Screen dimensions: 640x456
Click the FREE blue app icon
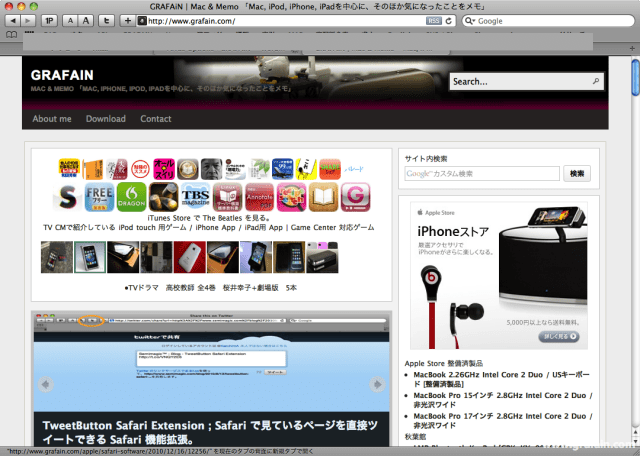pos(100,196)
